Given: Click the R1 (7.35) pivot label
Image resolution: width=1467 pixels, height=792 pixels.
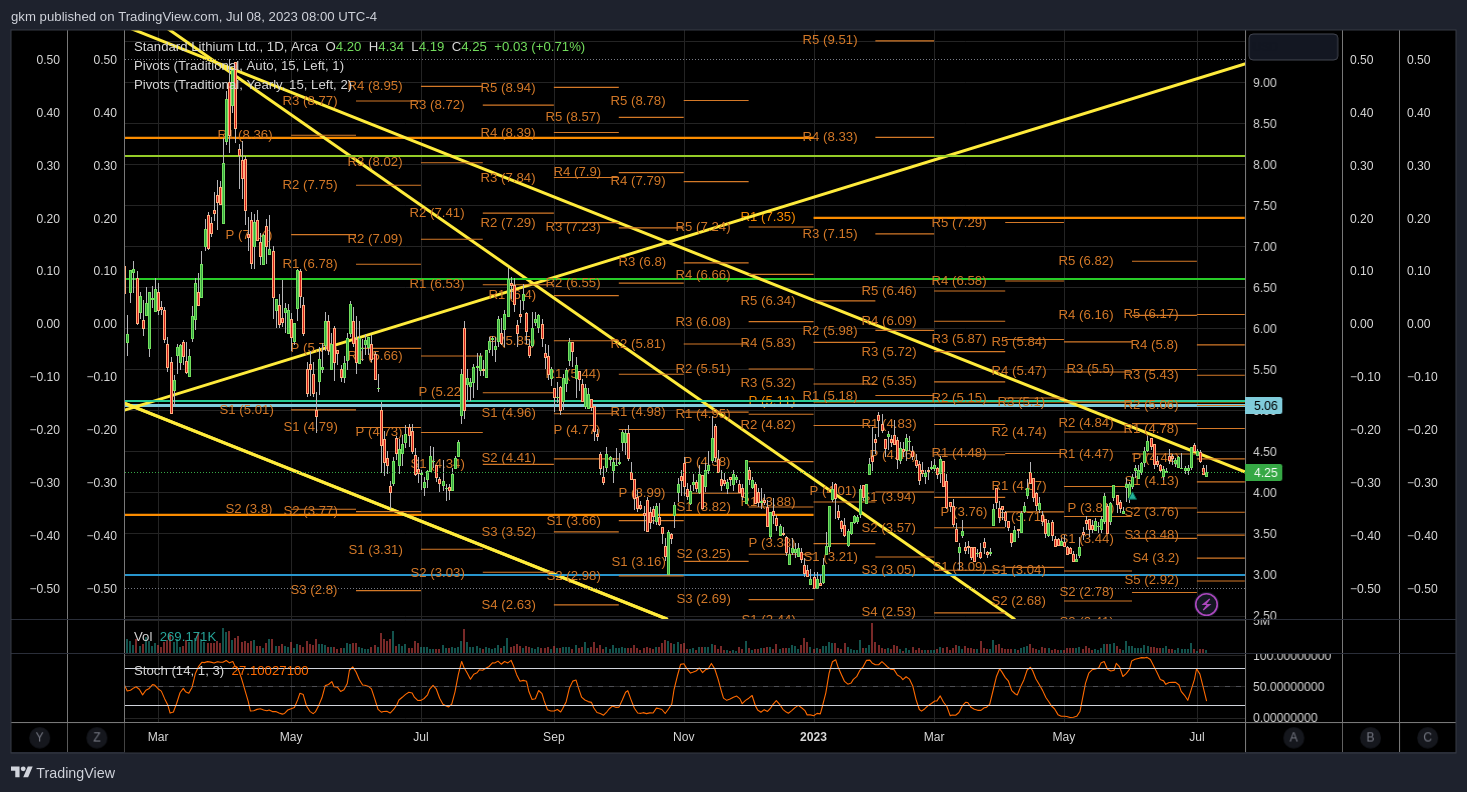Looking at the screenshot, I should [x=768, y=217].
